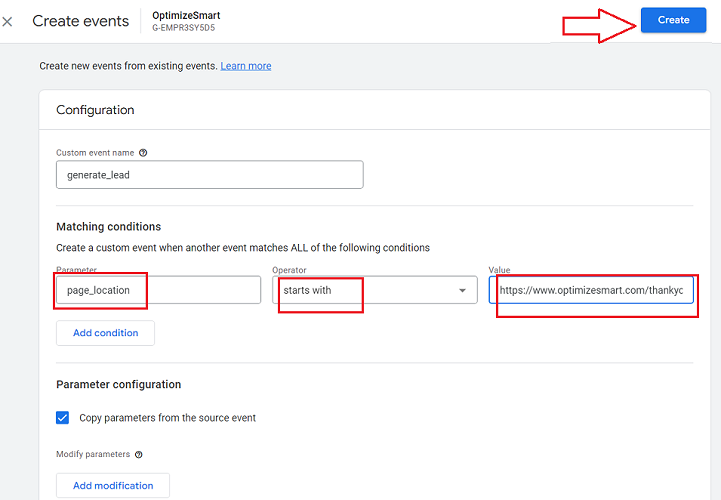Click the Value field with thankyou URL
The width and height of the screenshot is (721, 500).
(x=591, y=290)
